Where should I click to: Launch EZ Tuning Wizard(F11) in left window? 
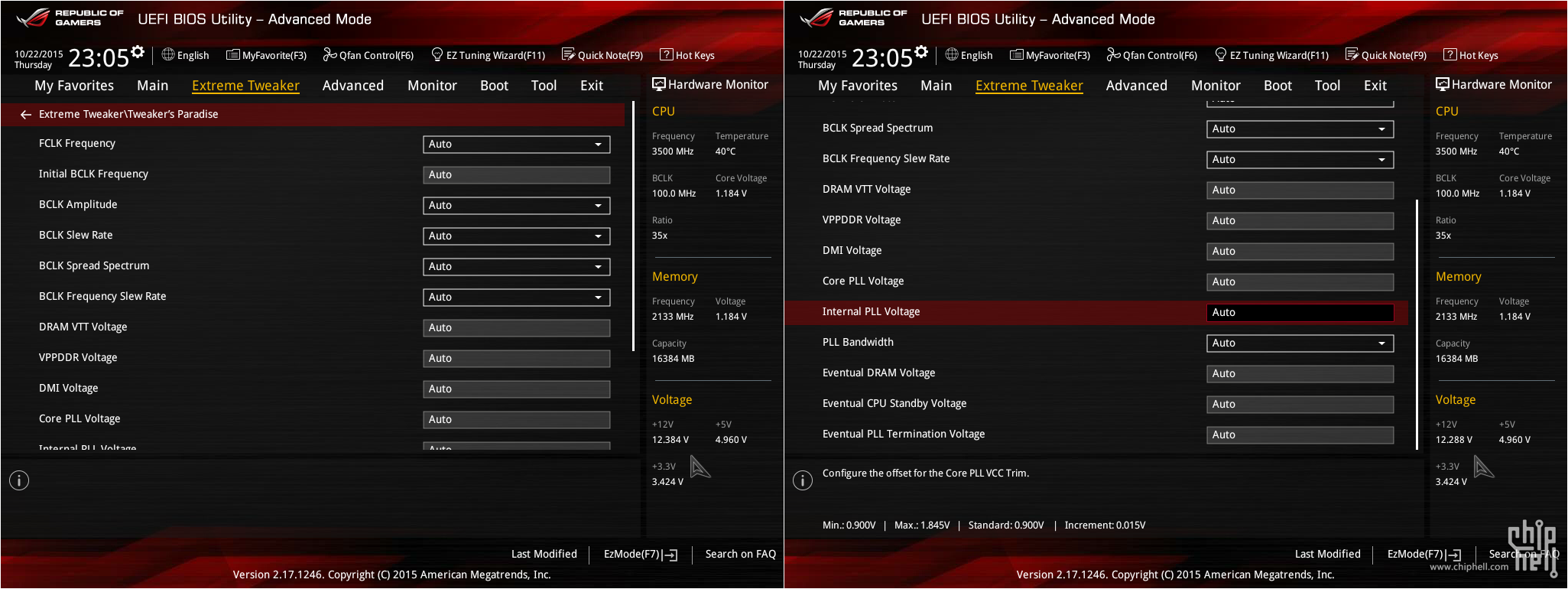pyautogui.click(x=489, y=55)
